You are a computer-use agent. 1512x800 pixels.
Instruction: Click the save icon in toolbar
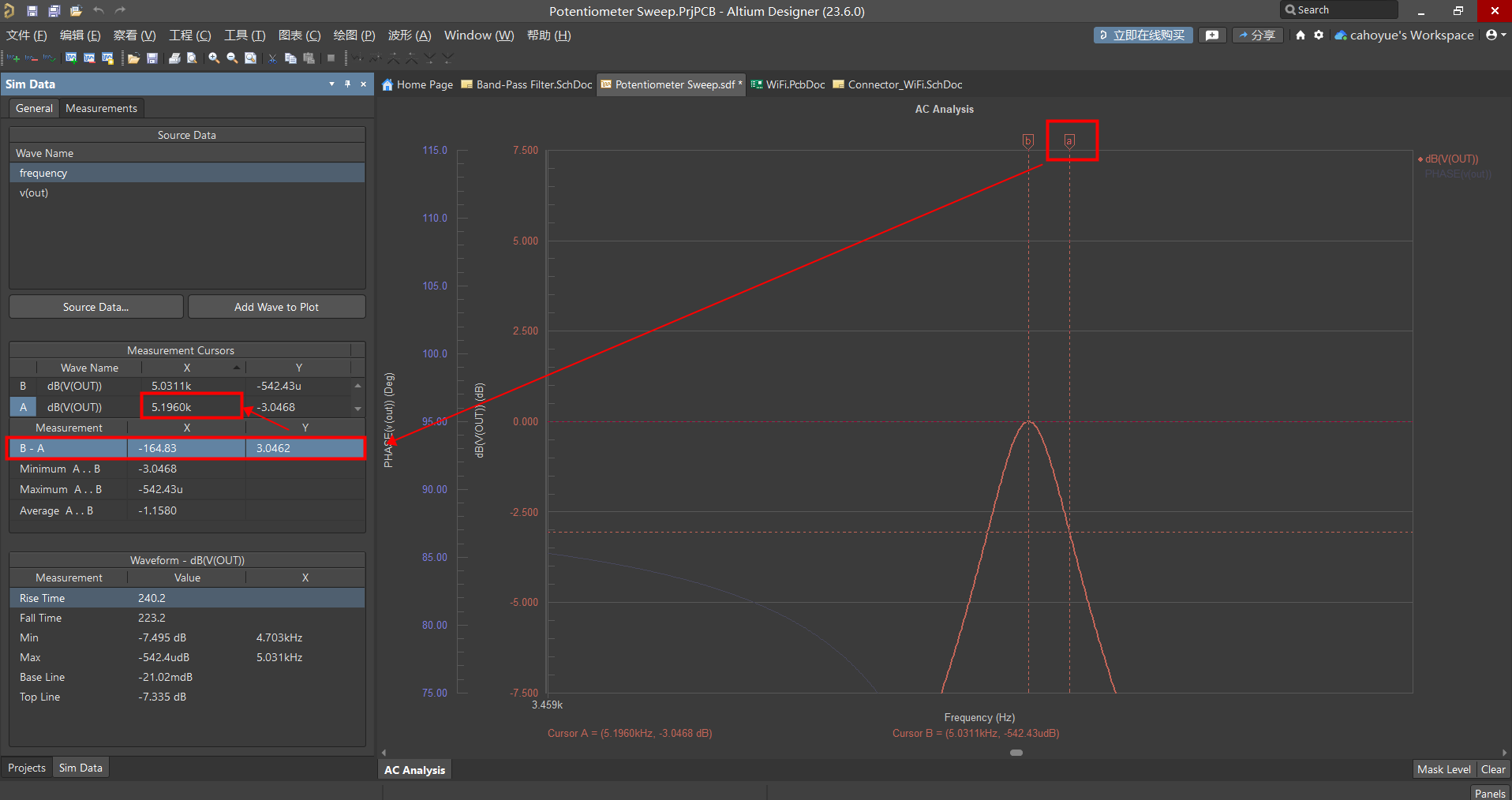click(x=152, y=58)
